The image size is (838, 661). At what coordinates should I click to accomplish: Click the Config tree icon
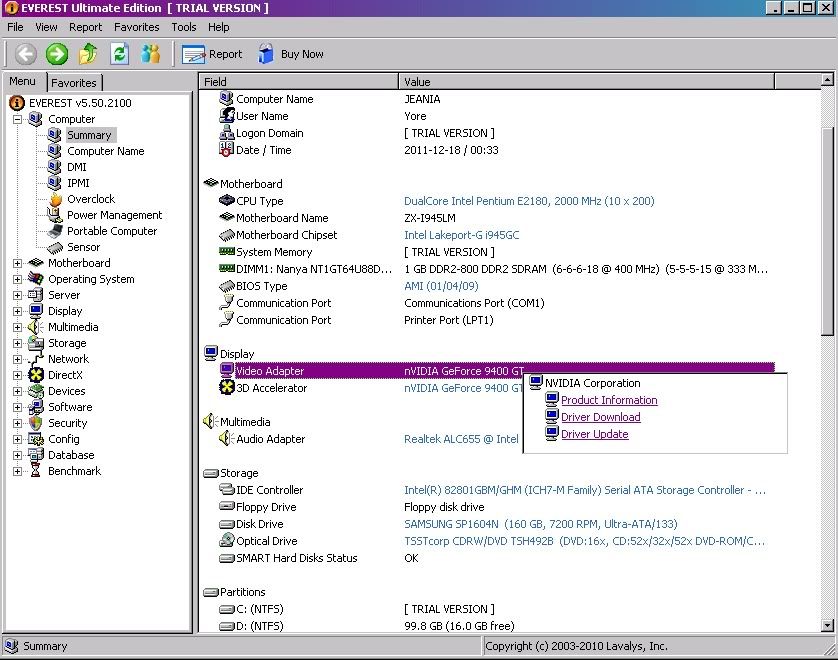coord(36,439)
